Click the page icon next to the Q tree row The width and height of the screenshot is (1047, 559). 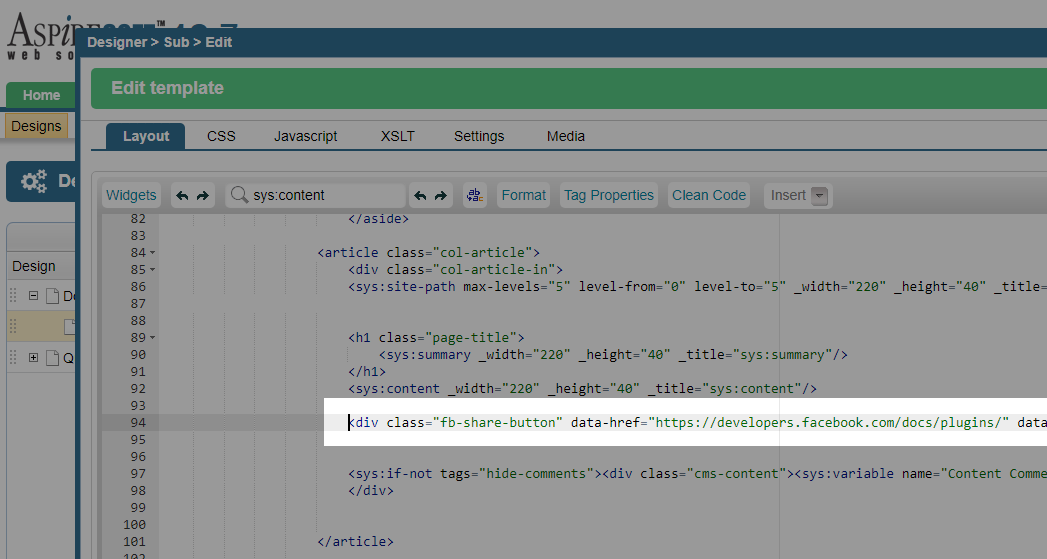pos(53,358)
